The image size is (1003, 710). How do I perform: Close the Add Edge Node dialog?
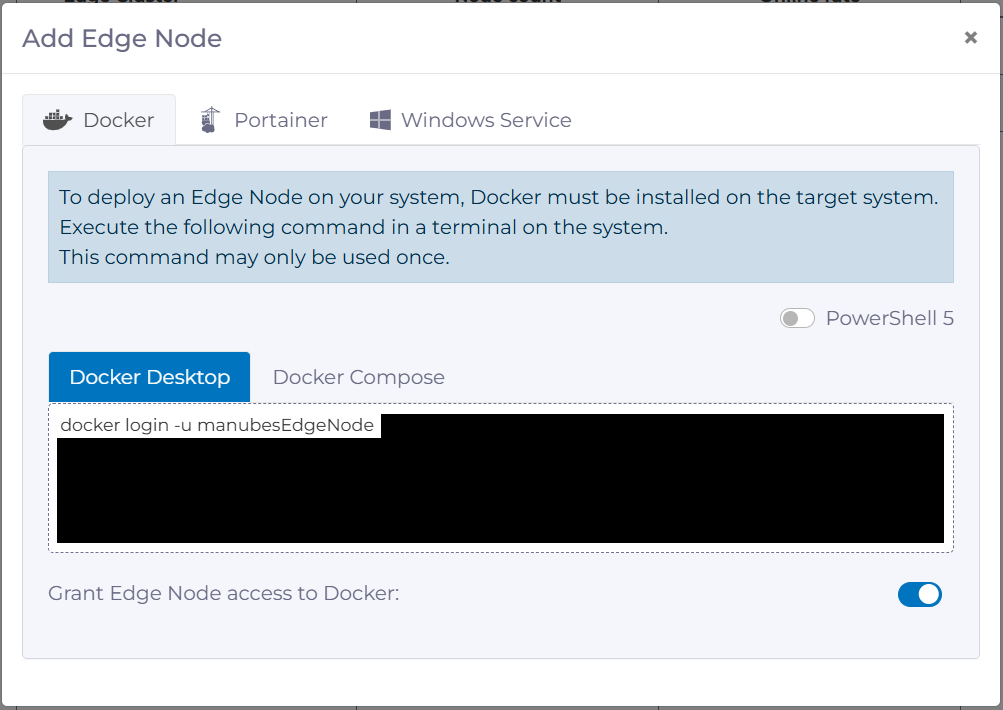969,37
